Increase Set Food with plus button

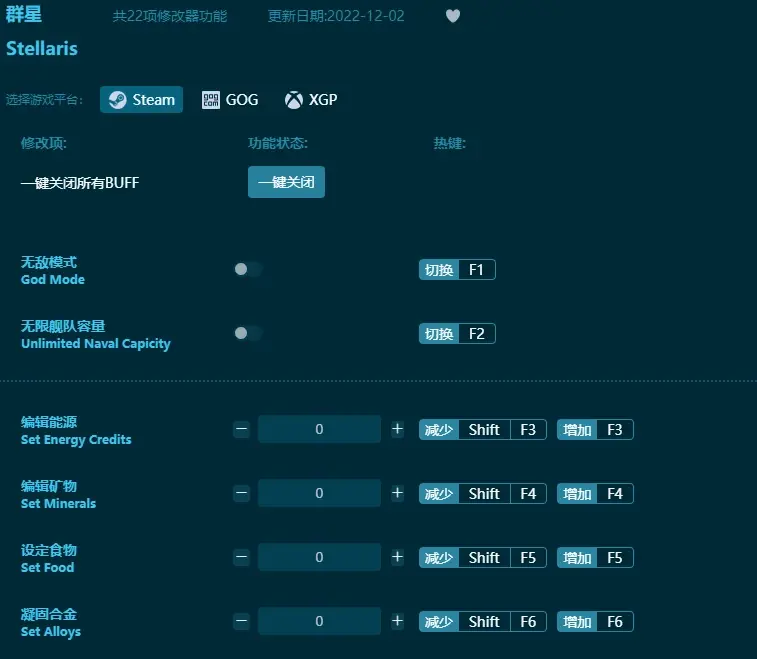(x=397, y=557)
